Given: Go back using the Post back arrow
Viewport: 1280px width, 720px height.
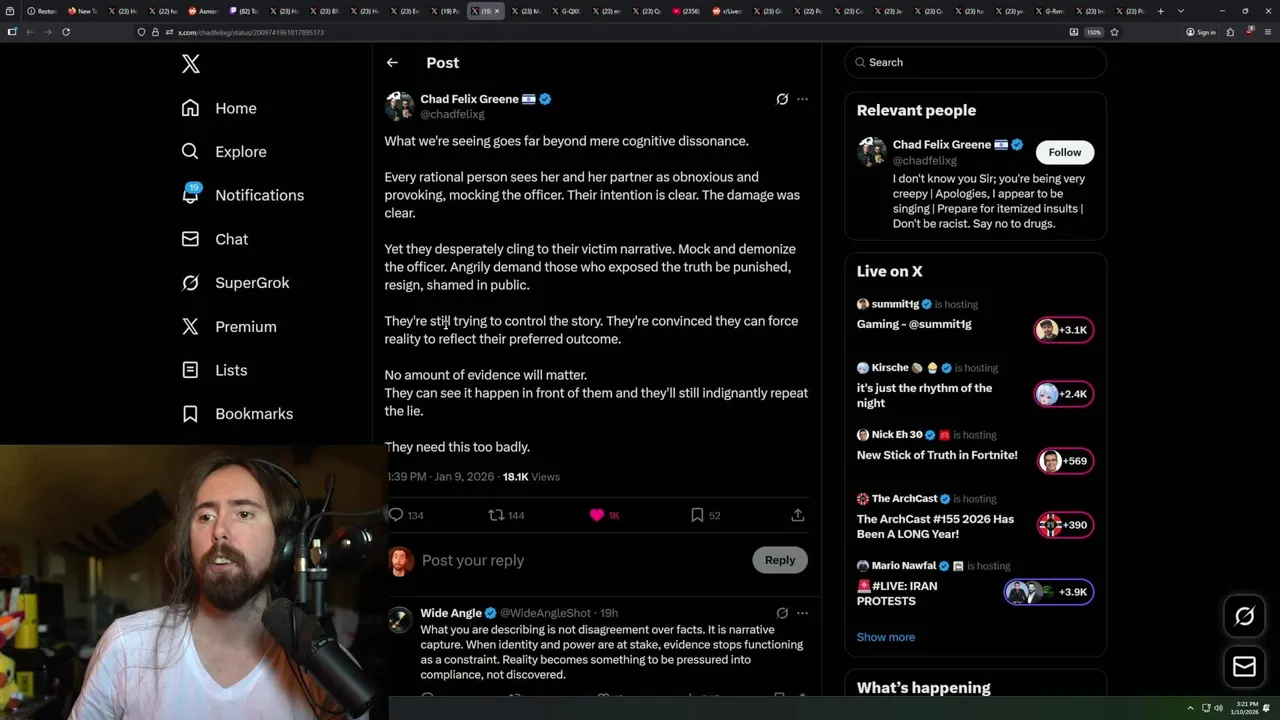Looking at the screenshot, I should pyautogui.click(x=392, y=63).
